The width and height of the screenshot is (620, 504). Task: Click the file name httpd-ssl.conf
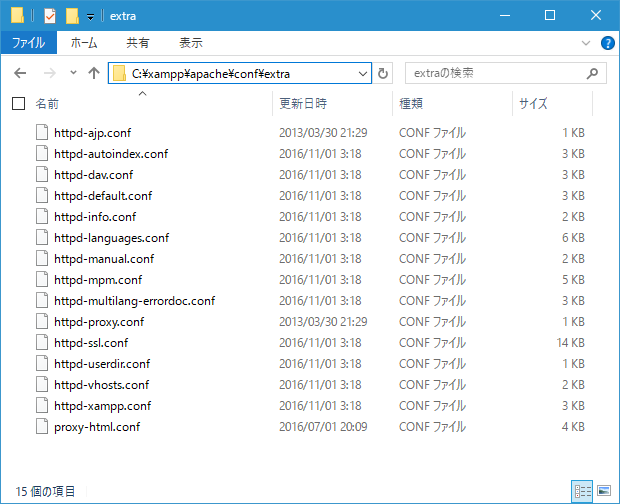click(x=91, y=343)
